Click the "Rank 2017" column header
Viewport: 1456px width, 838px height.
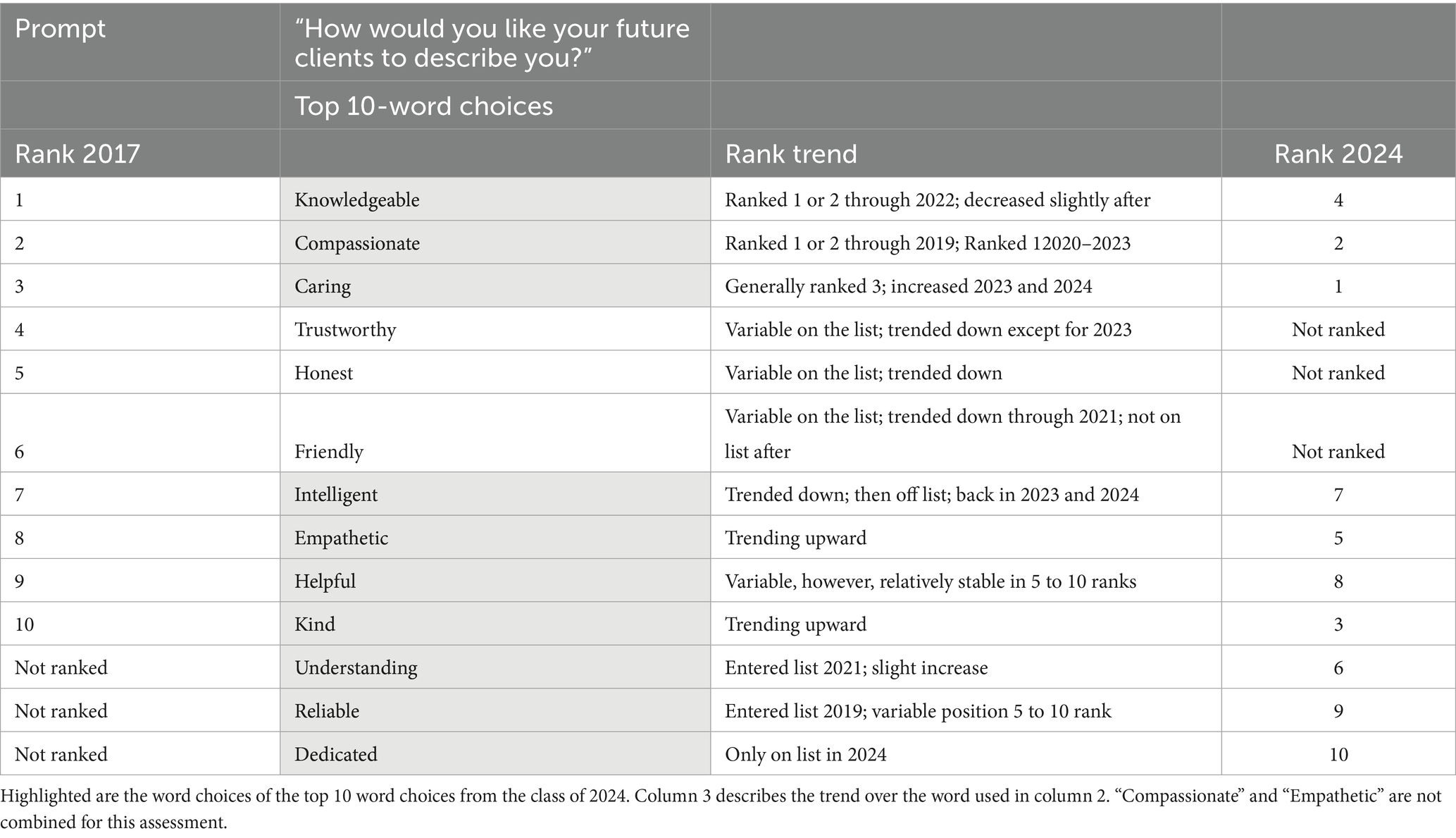[77, 154]
